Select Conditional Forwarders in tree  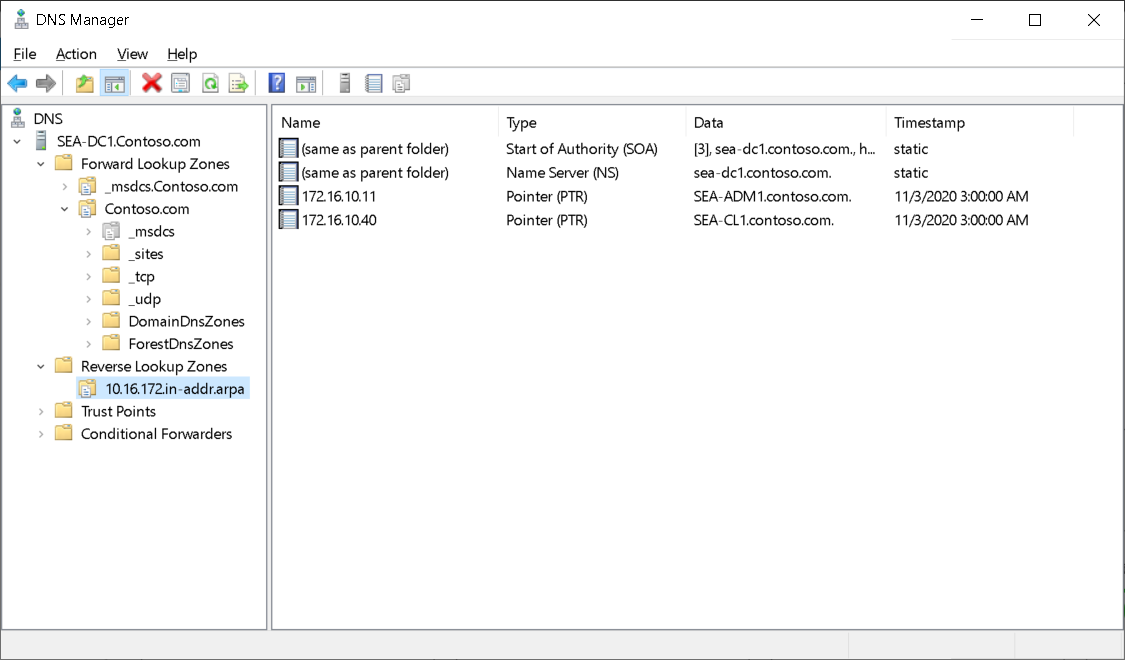tap(156, 433)
